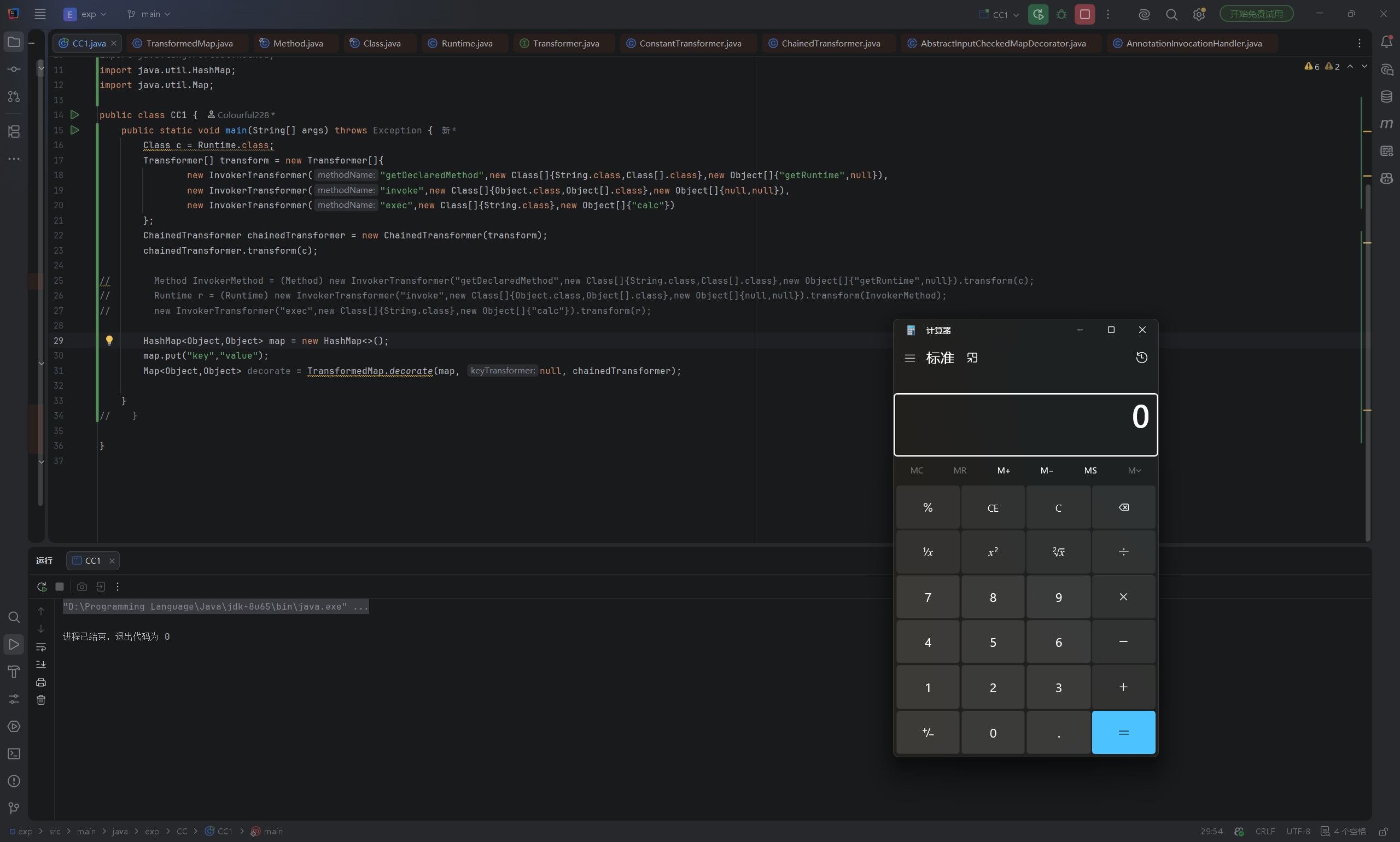Open the CC1 run configuration dropdown
This screenshot has height=842, width=1400.
1000,14
